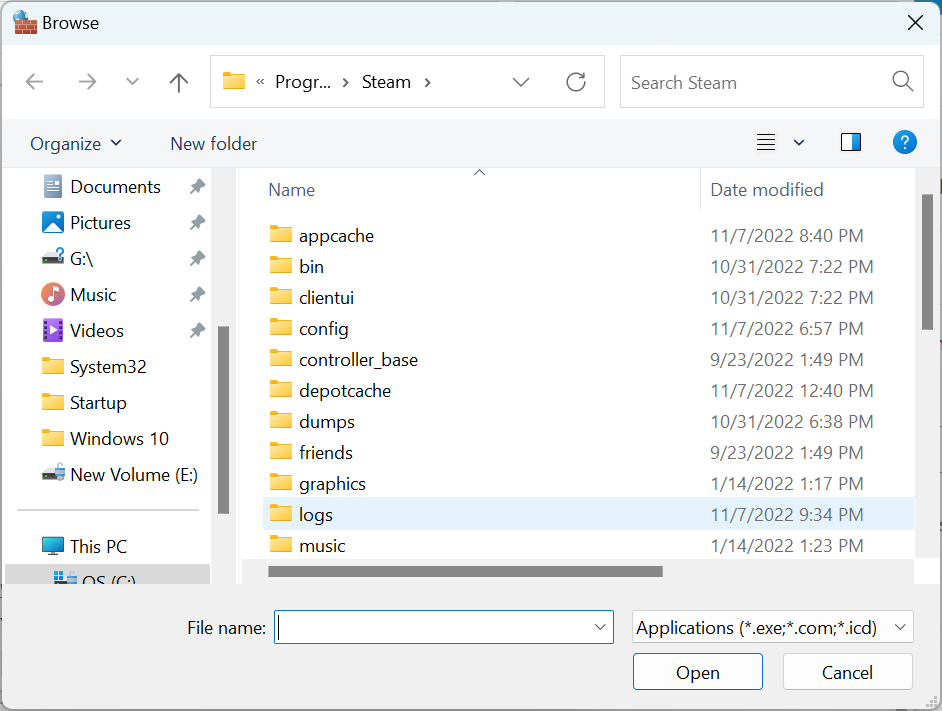Click the pin icon beside Videos
942x711 pixels.
click(x=197, y=331)
